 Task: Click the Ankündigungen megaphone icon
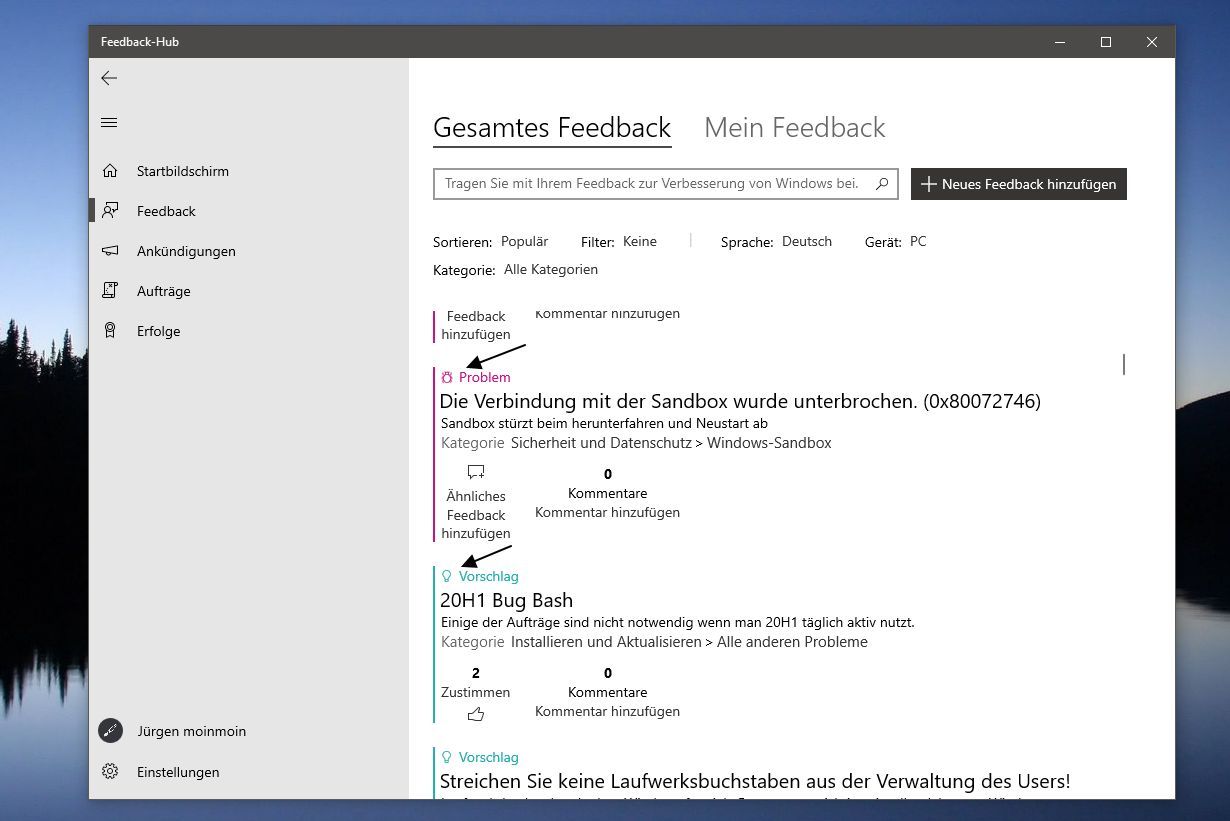coord(110,251)
